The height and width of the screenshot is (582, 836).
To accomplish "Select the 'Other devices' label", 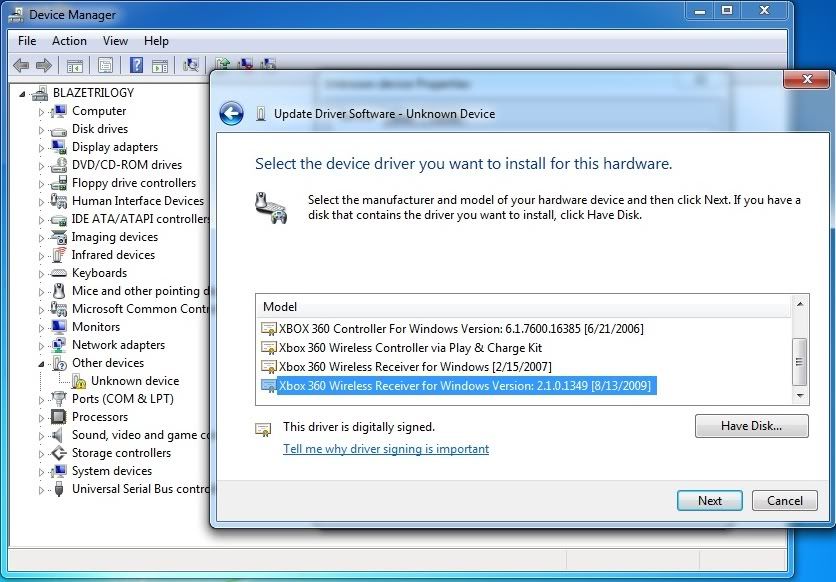I will [108, 363].
